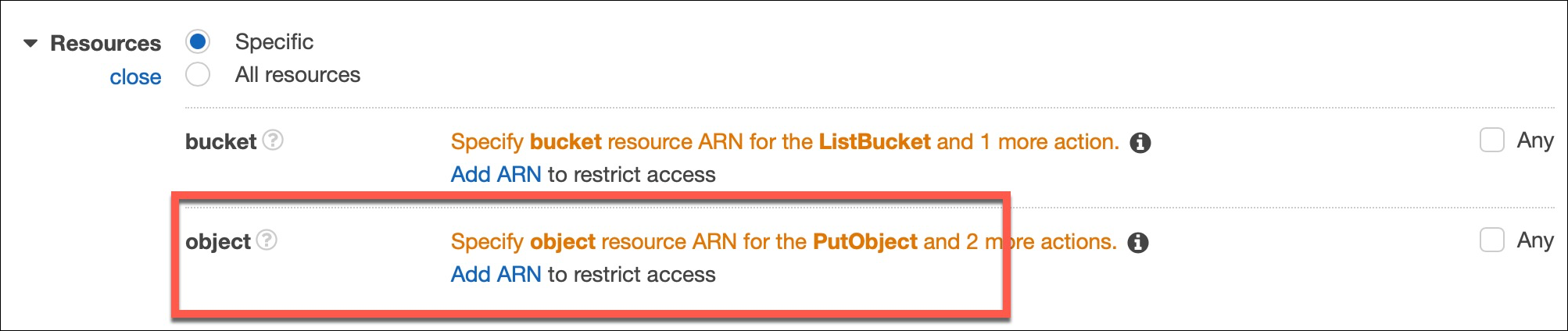Viewport: 1568px width, 331px height.
Task: Click the Resources section heading
Action: [106, 43]
